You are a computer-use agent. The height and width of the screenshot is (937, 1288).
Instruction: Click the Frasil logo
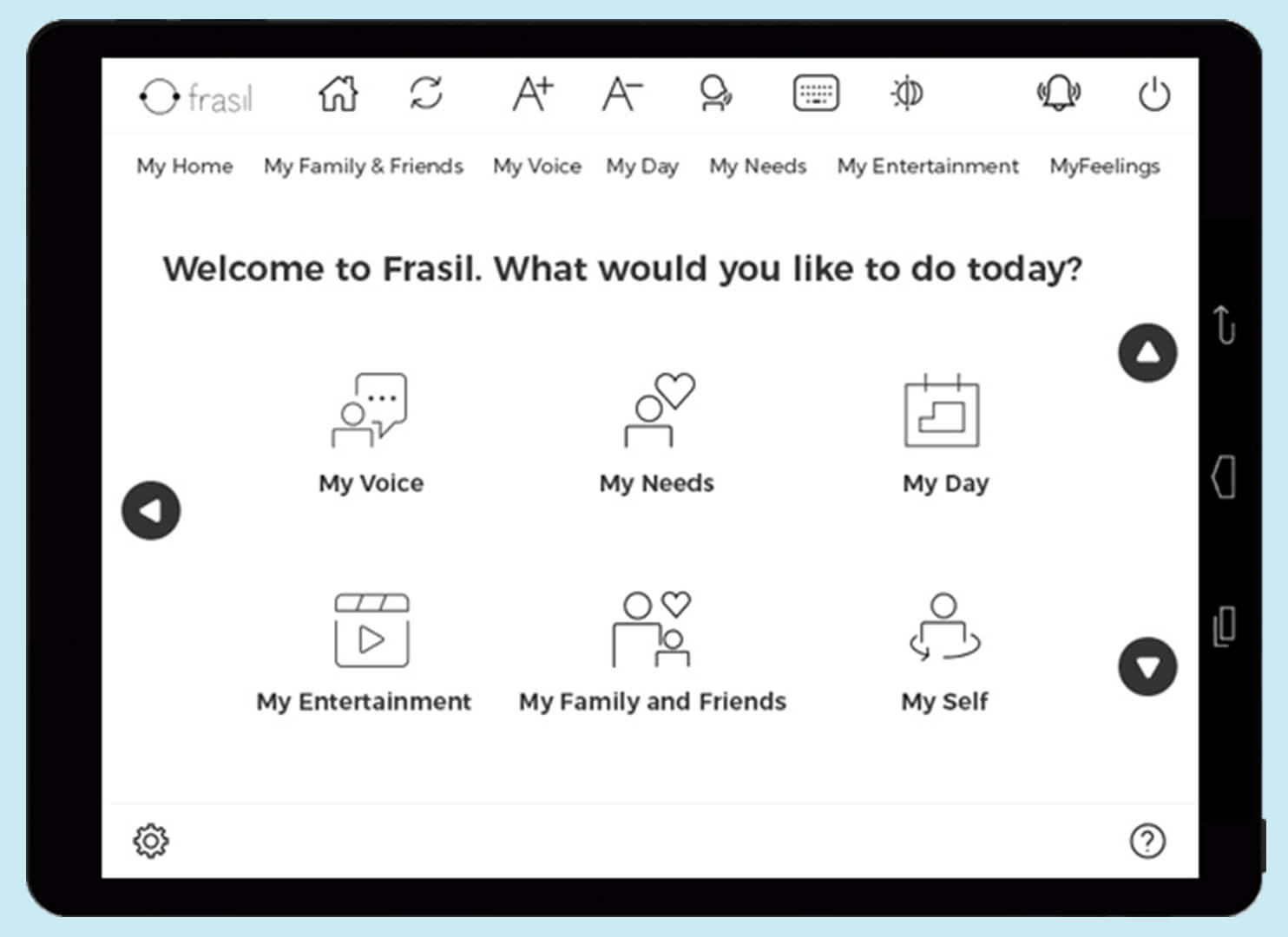click(x=196, y=96)
